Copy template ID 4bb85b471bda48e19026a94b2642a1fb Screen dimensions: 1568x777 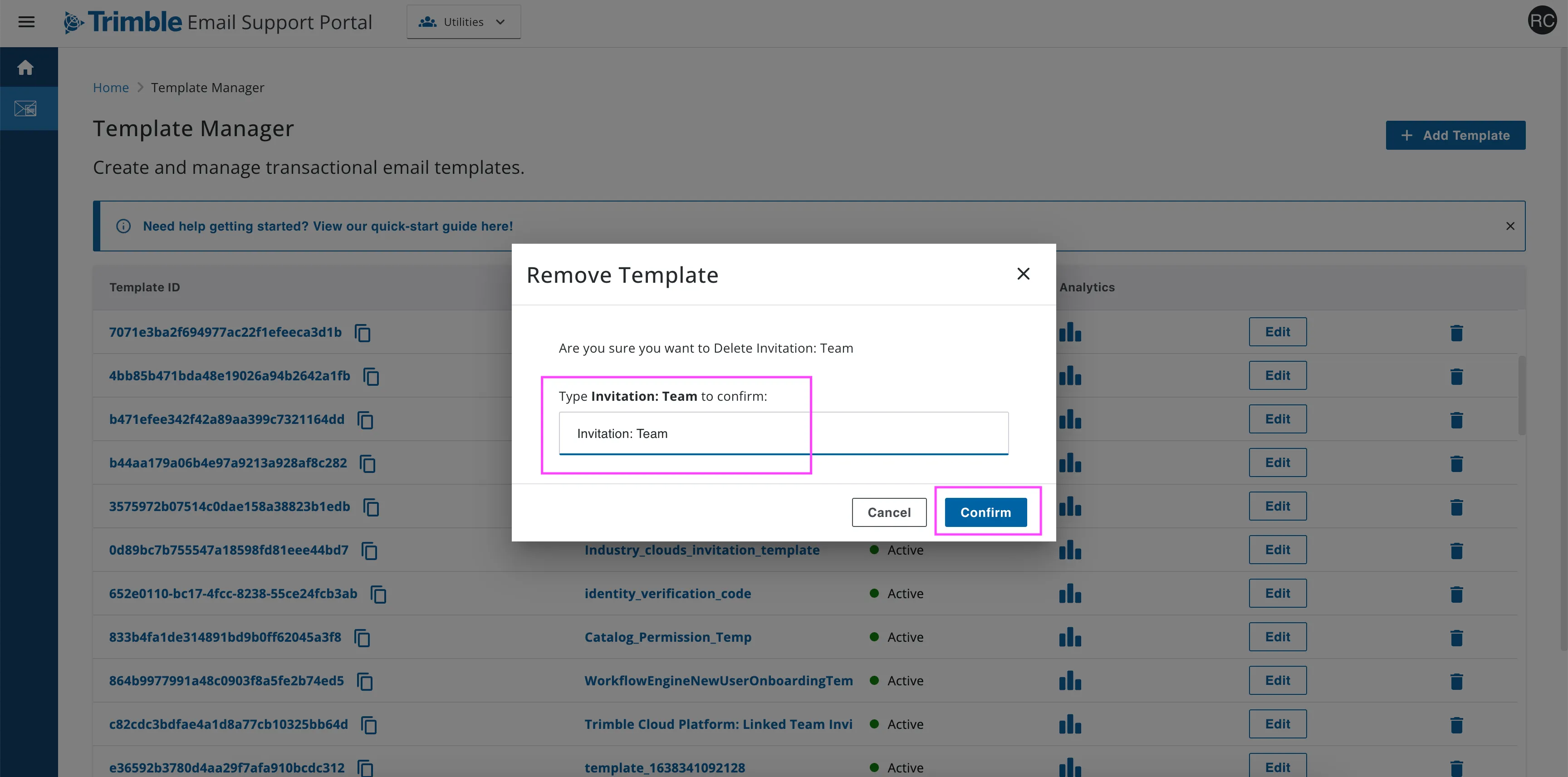tap(371, 376)
